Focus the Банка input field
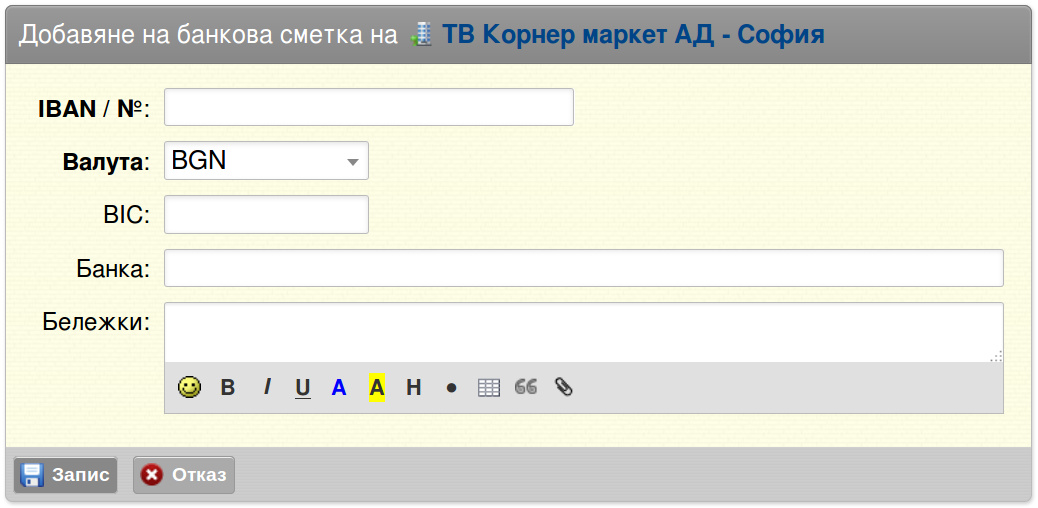 pos(584,268)
